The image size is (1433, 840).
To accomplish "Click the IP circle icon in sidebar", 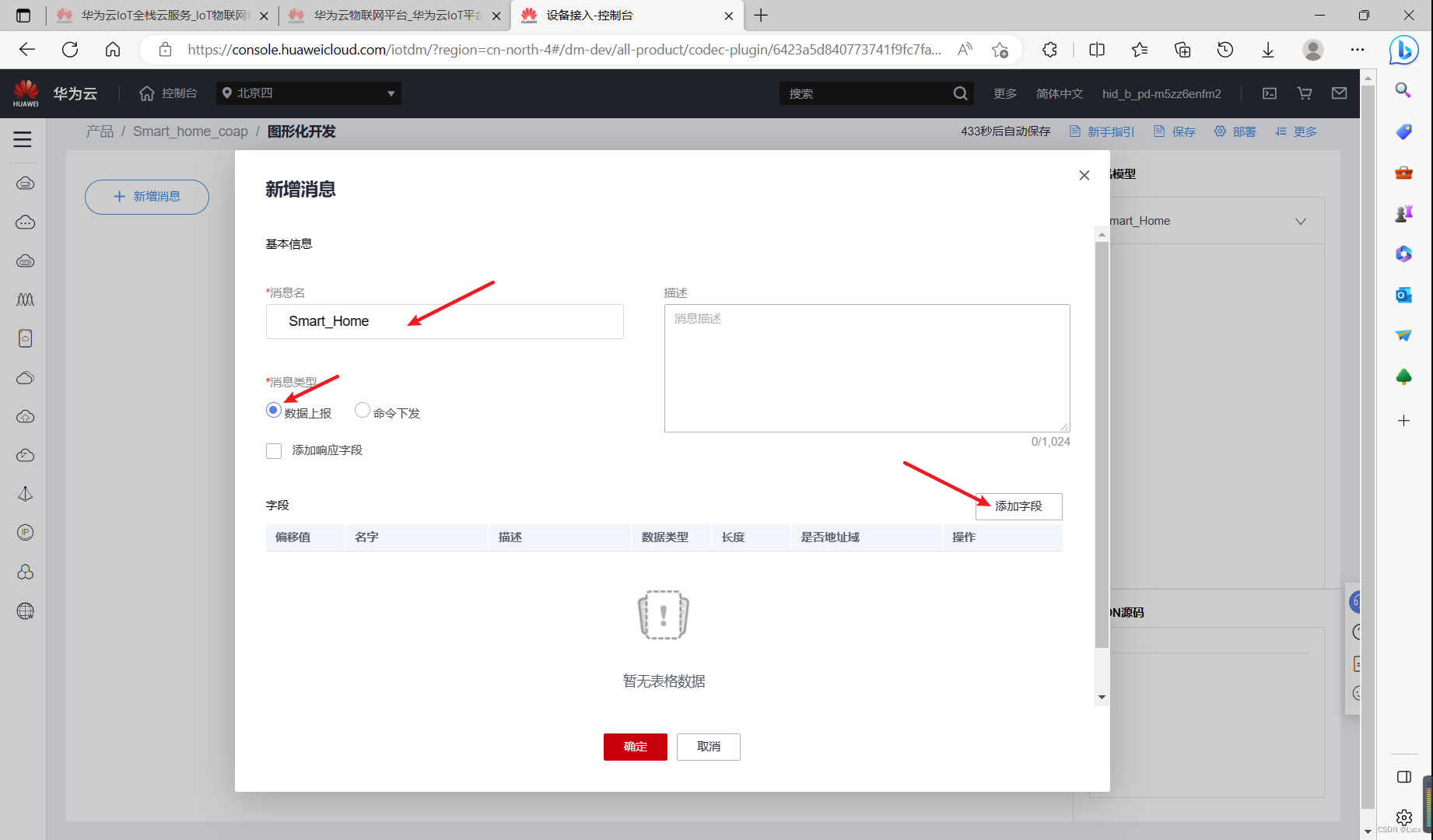I will click(26, 533).
